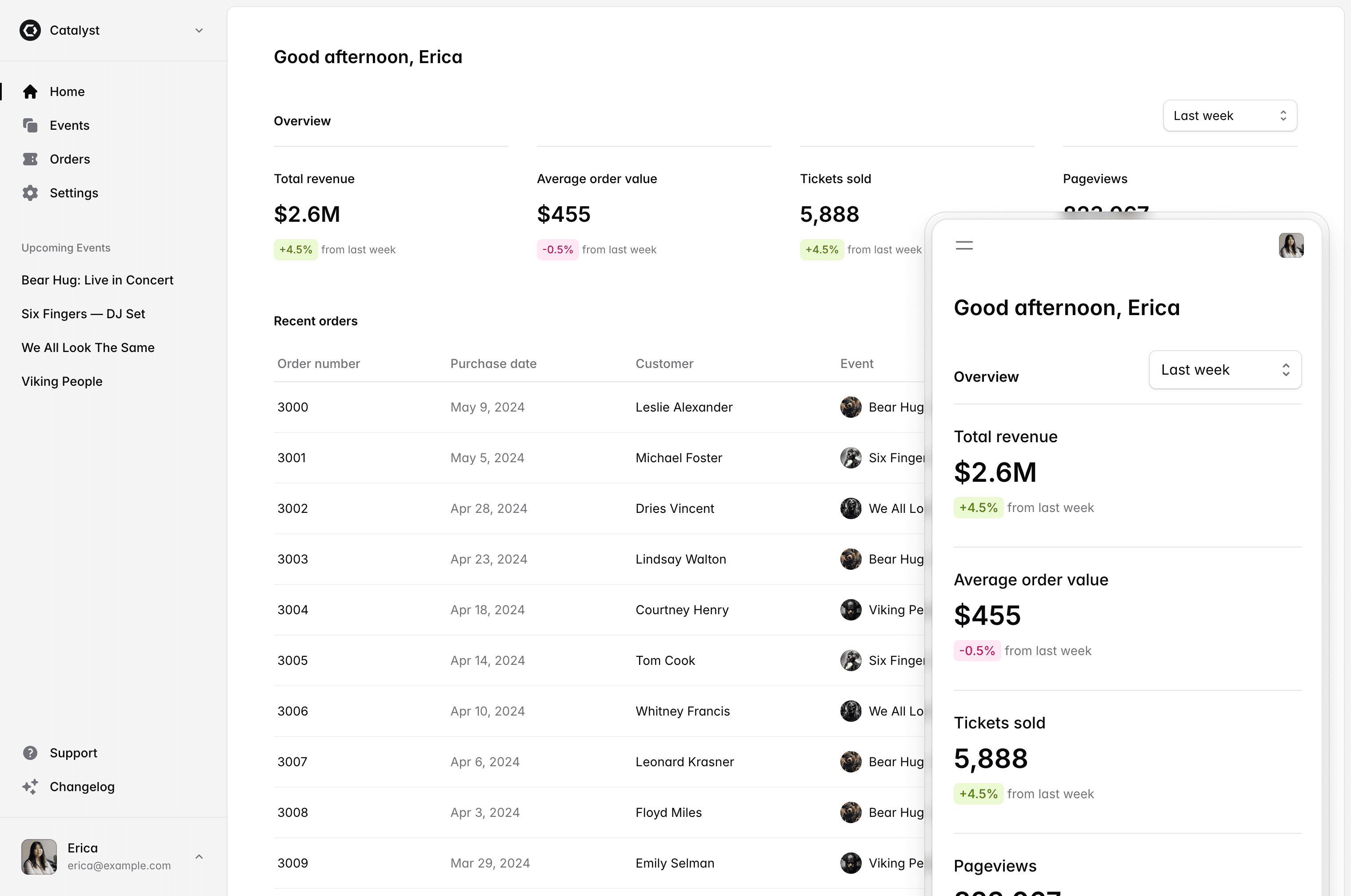Open the Bear Hug: Live in Concert event
The height and width of the screenshot is (896, 1351).
[97, 280]
